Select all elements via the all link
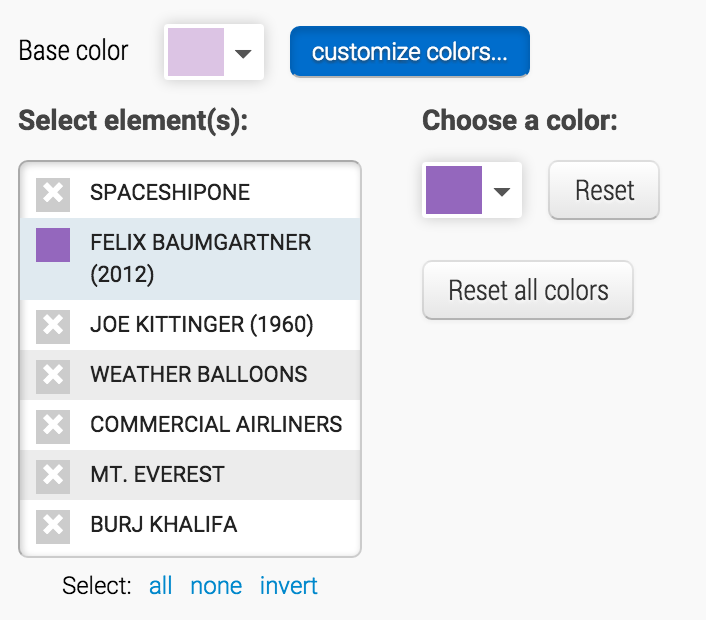Screen dimensions: 706x620 pyautogui.click(x=160, y=586)
